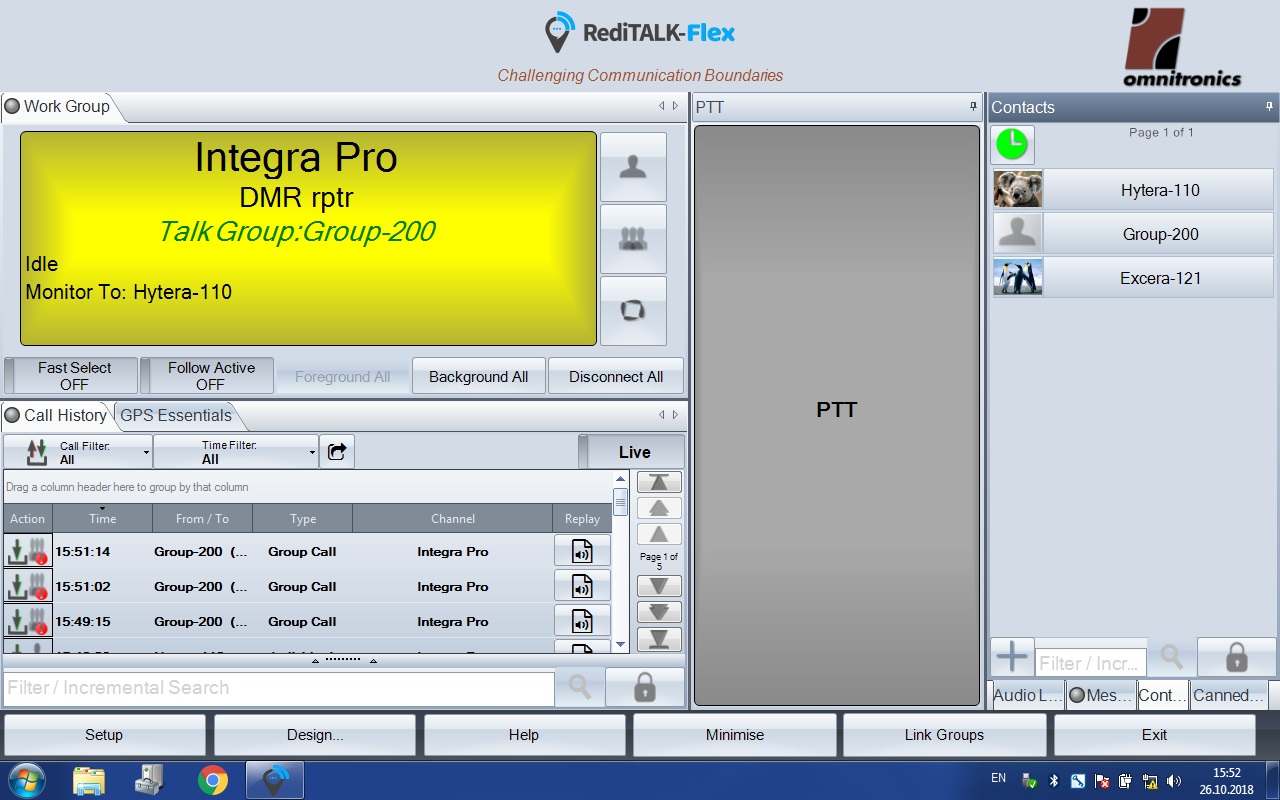Open the Call Filter dropdown
This screenshot has width=1280, height=800.
tap(79, 452)
